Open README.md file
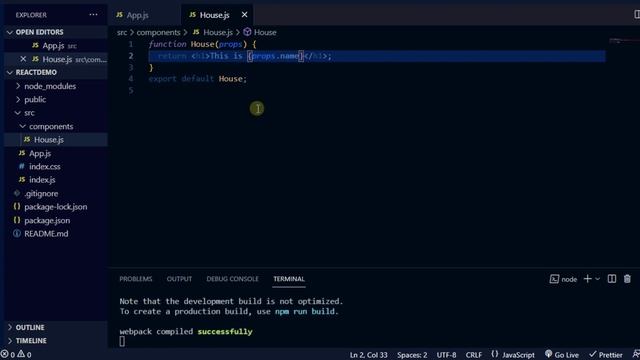 (x=46, y=233)
